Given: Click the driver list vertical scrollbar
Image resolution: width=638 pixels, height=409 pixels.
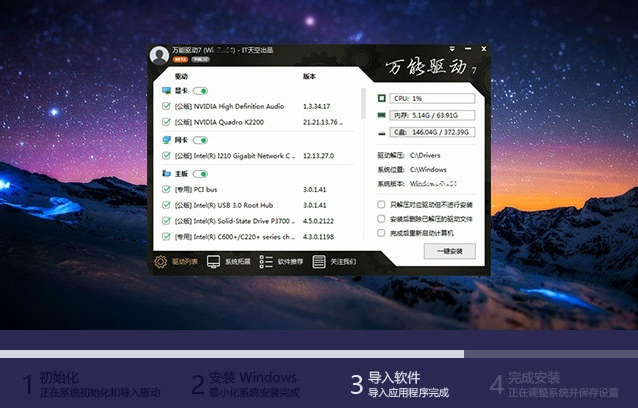Looking at the screenshot, I should pyautogui.click(x=363, y=103).
